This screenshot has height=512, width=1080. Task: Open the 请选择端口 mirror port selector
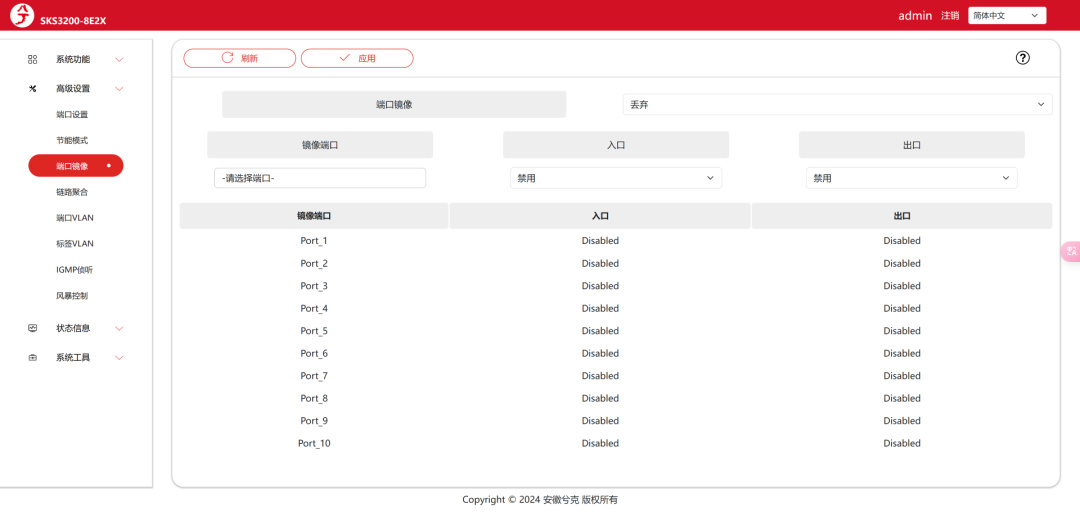click(320, 178)
